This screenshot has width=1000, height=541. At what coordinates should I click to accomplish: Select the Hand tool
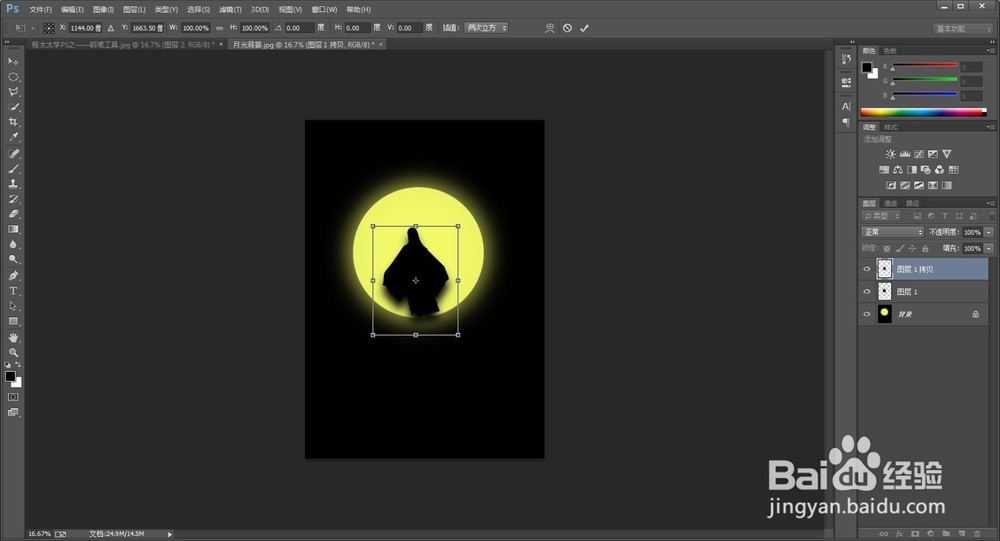pyautogui.click(x=13, y=337)
